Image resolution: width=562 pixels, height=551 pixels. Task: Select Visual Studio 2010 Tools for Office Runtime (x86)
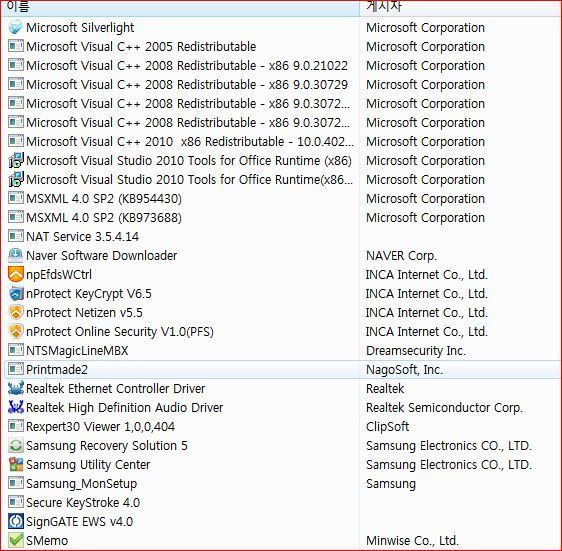click(x=189, y=161)
